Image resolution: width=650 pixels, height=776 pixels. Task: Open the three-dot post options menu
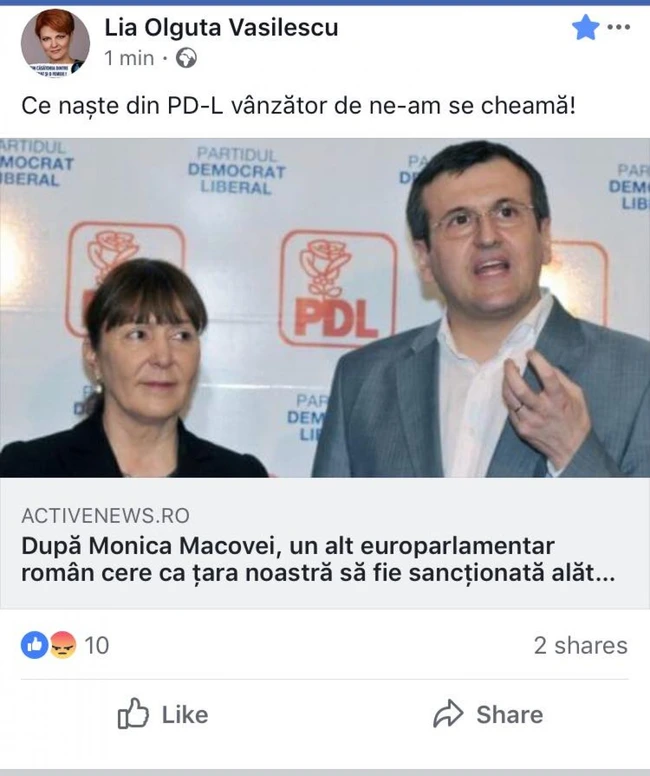[618, 27]
